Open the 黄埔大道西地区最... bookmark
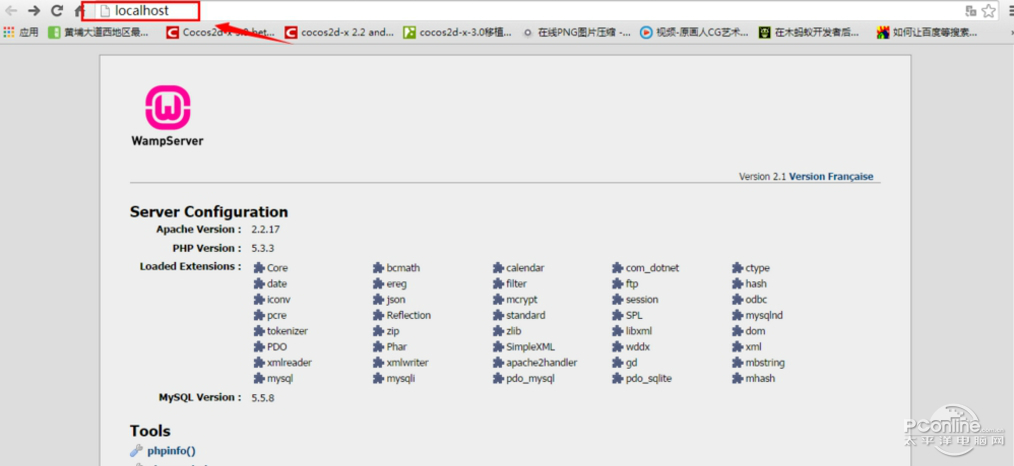1014x466 pixels. tap(98, 32)
